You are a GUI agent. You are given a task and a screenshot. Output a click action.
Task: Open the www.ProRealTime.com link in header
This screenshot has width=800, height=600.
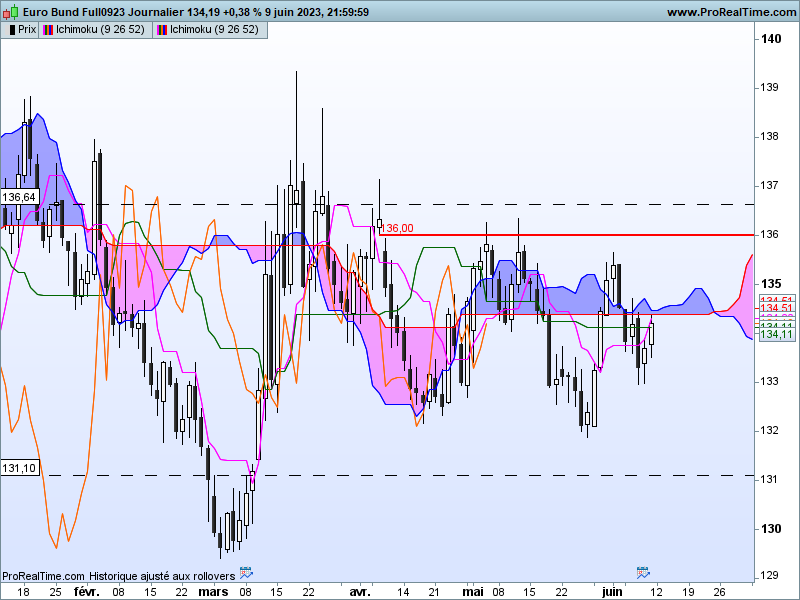coord(732,12)
